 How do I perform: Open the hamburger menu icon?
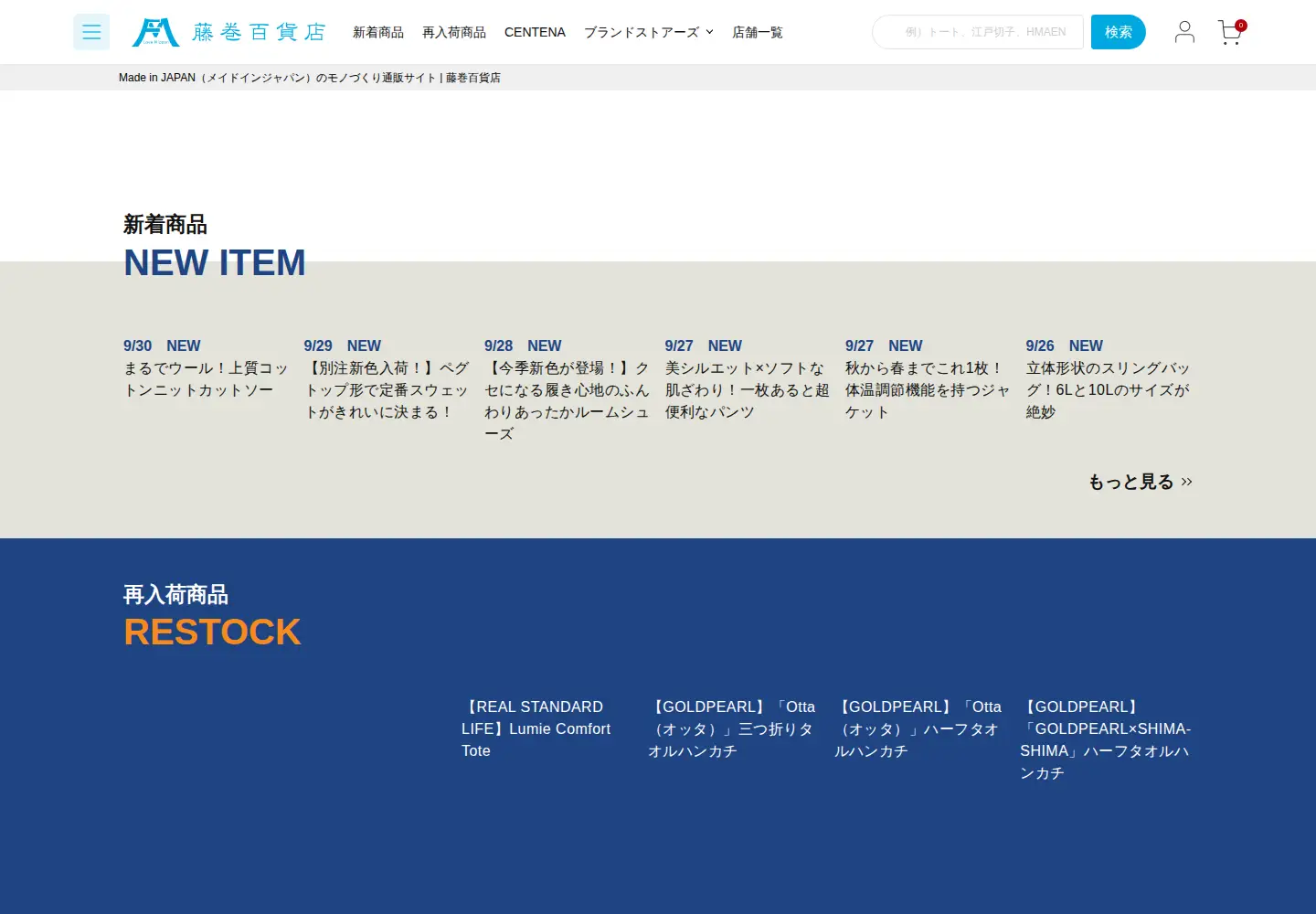[x=91, y=32]
